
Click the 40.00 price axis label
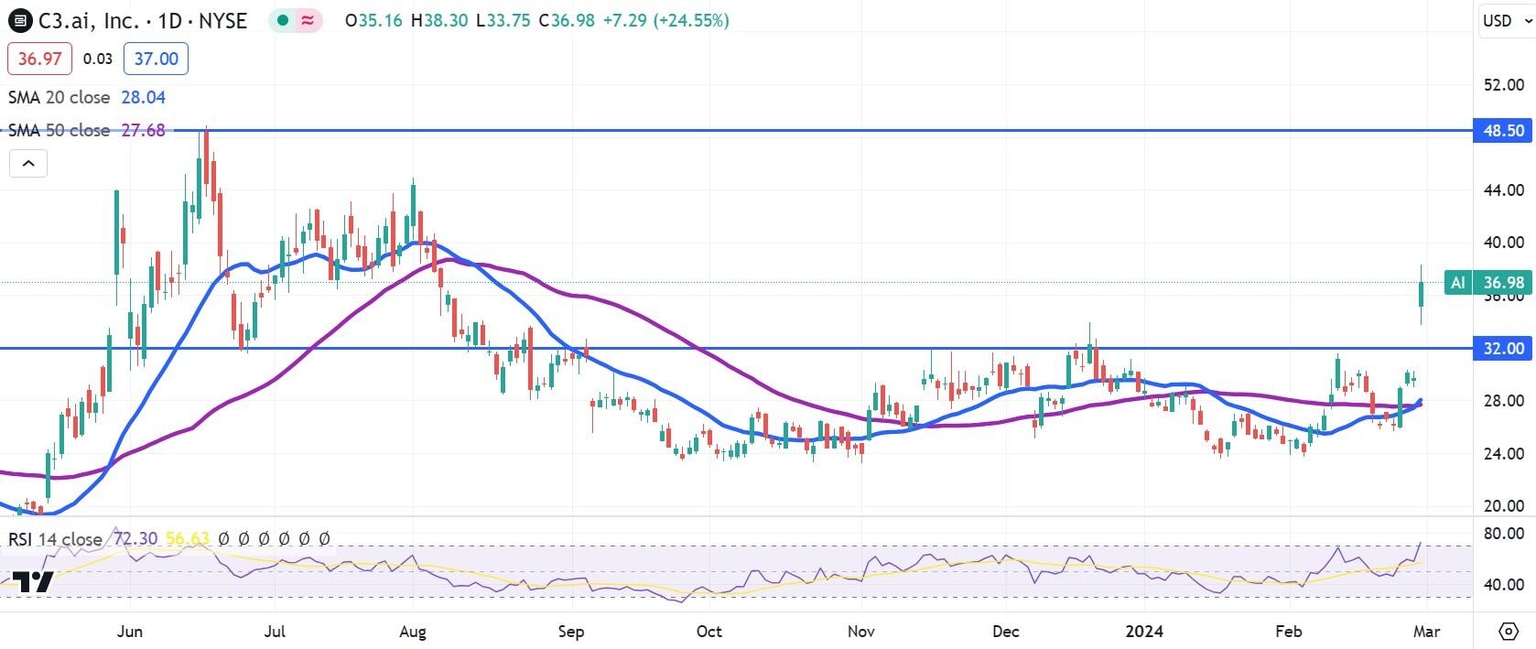(1504, 243)
